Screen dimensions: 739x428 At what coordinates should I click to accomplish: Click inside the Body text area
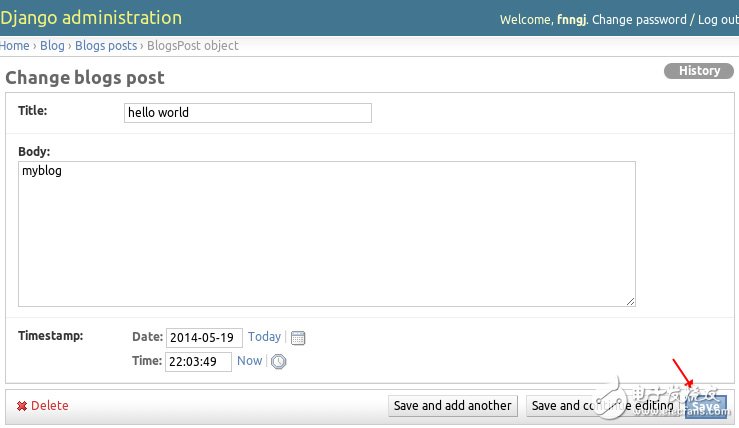326,234
